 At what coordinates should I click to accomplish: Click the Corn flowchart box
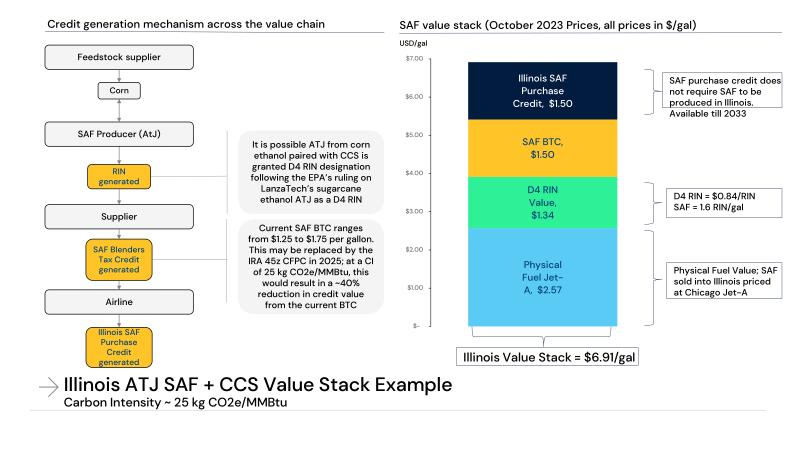pyautogui.click(x=119, y=92)
